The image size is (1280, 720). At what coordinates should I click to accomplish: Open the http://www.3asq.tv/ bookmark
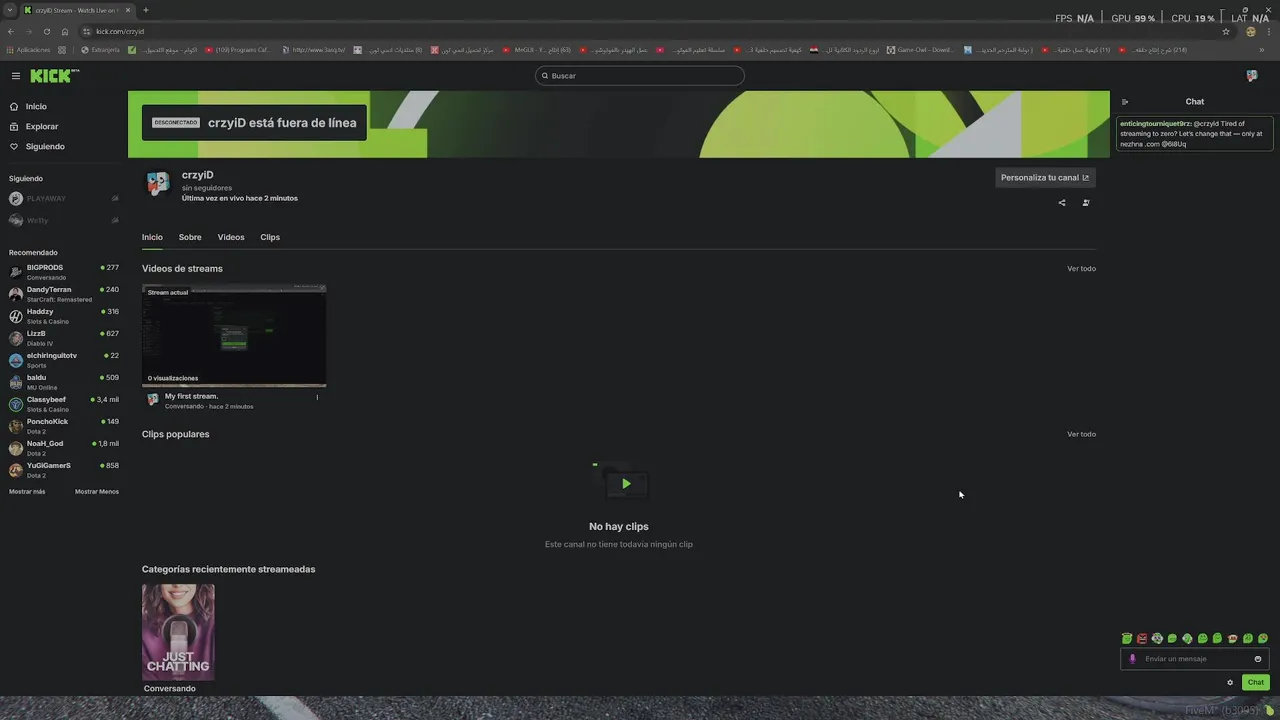coord(314,50)
